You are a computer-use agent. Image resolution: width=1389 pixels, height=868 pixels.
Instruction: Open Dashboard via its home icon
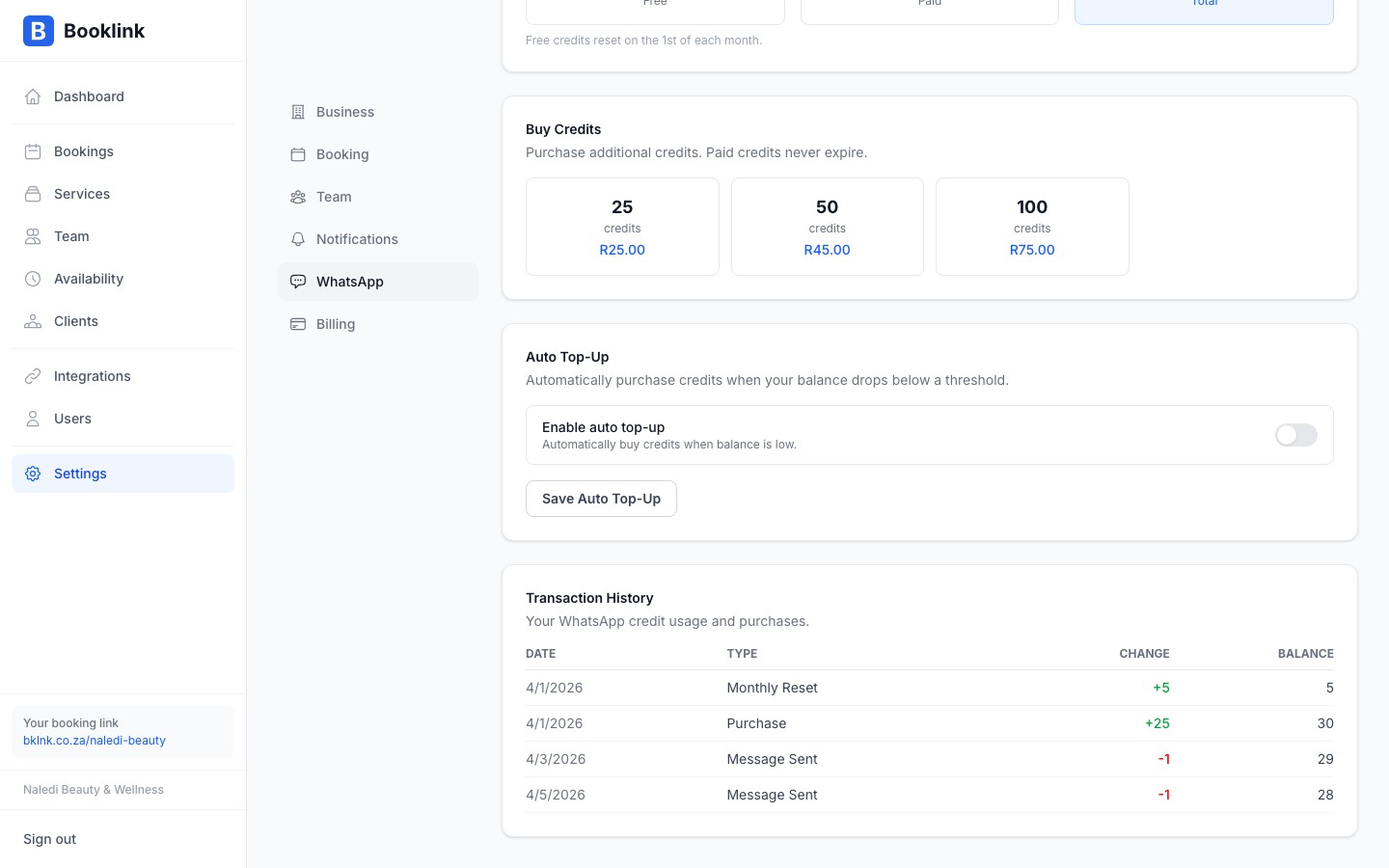[x=33, y=96]
